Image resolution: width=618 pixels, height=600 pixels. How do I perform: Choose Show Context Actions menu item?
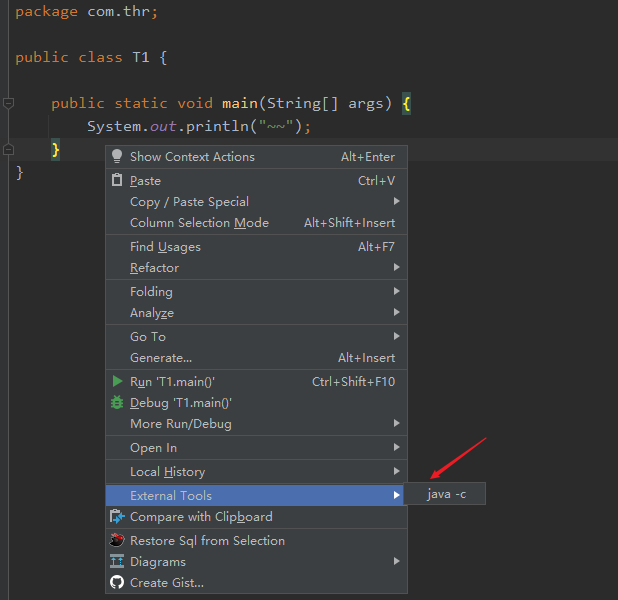(257, 157)
